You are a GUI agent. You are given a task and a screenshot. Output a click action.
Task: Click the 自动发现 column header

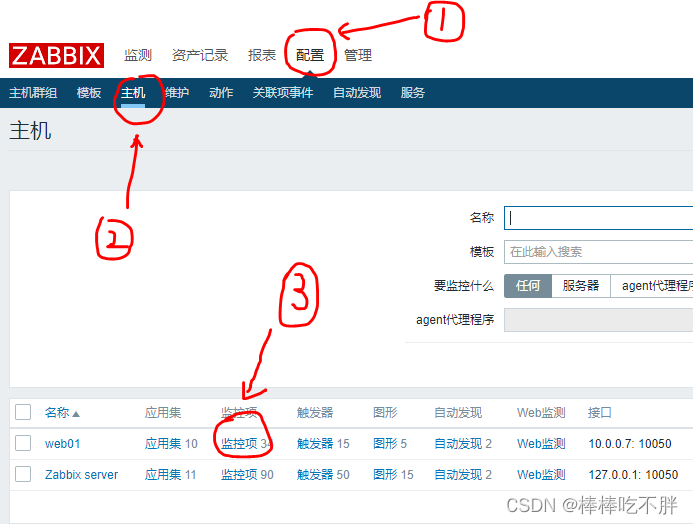tap(458, 413)
